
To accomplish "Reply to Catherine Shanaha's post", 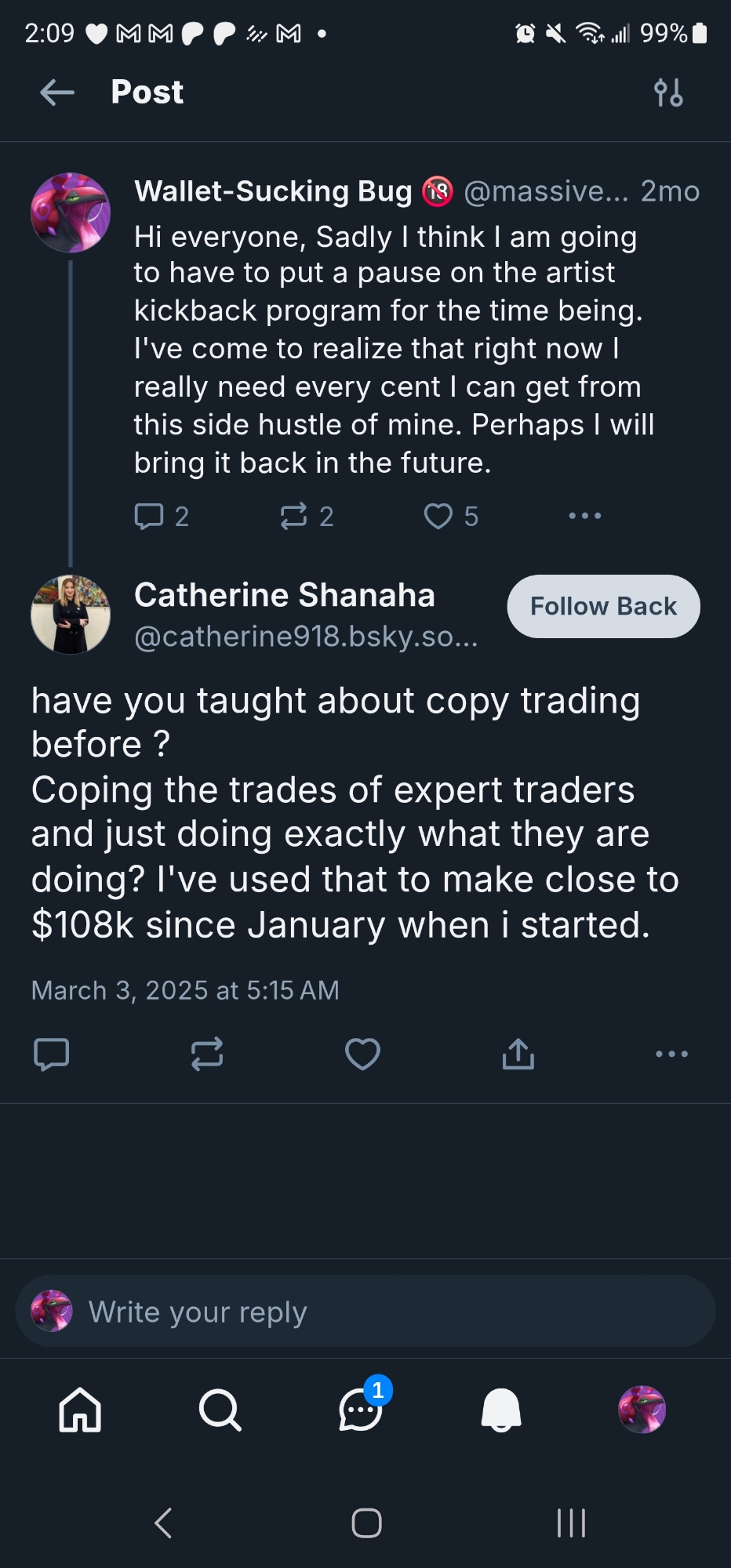I will pos(52,1054).
